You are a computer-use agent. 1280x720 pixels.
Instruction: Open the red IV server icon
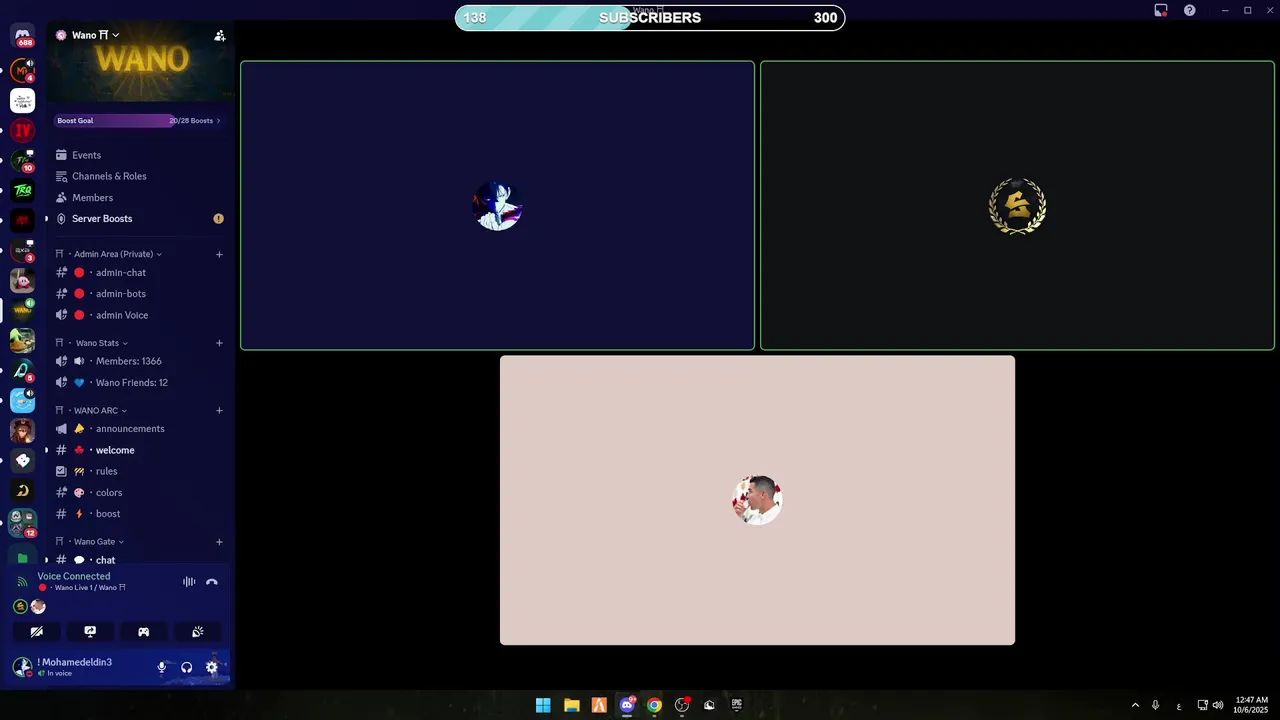22,130
